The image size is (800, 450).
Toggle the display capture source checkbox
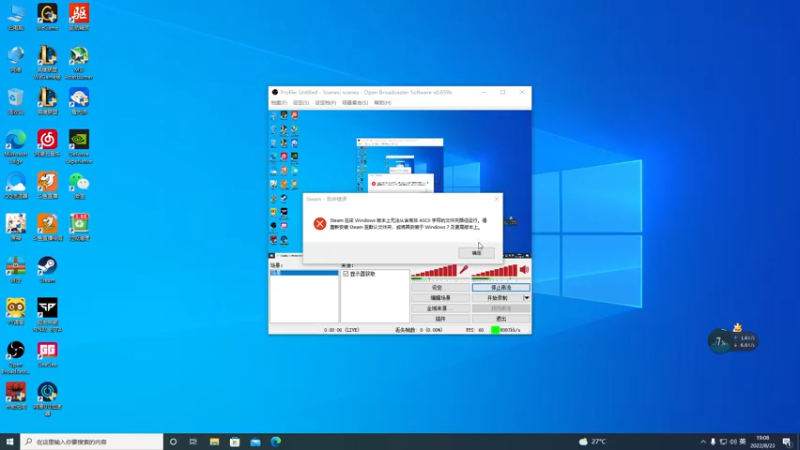[x=346, y=274]
